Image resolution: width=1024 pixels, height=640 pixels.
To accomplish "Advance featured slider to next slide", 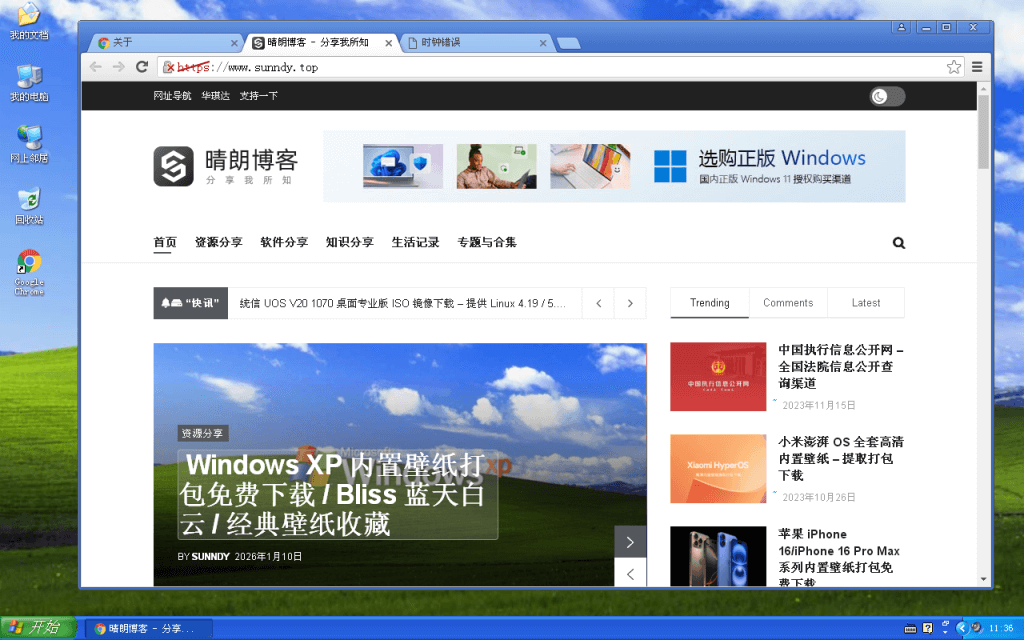I will pyautogui.click(x=630, y=542).
